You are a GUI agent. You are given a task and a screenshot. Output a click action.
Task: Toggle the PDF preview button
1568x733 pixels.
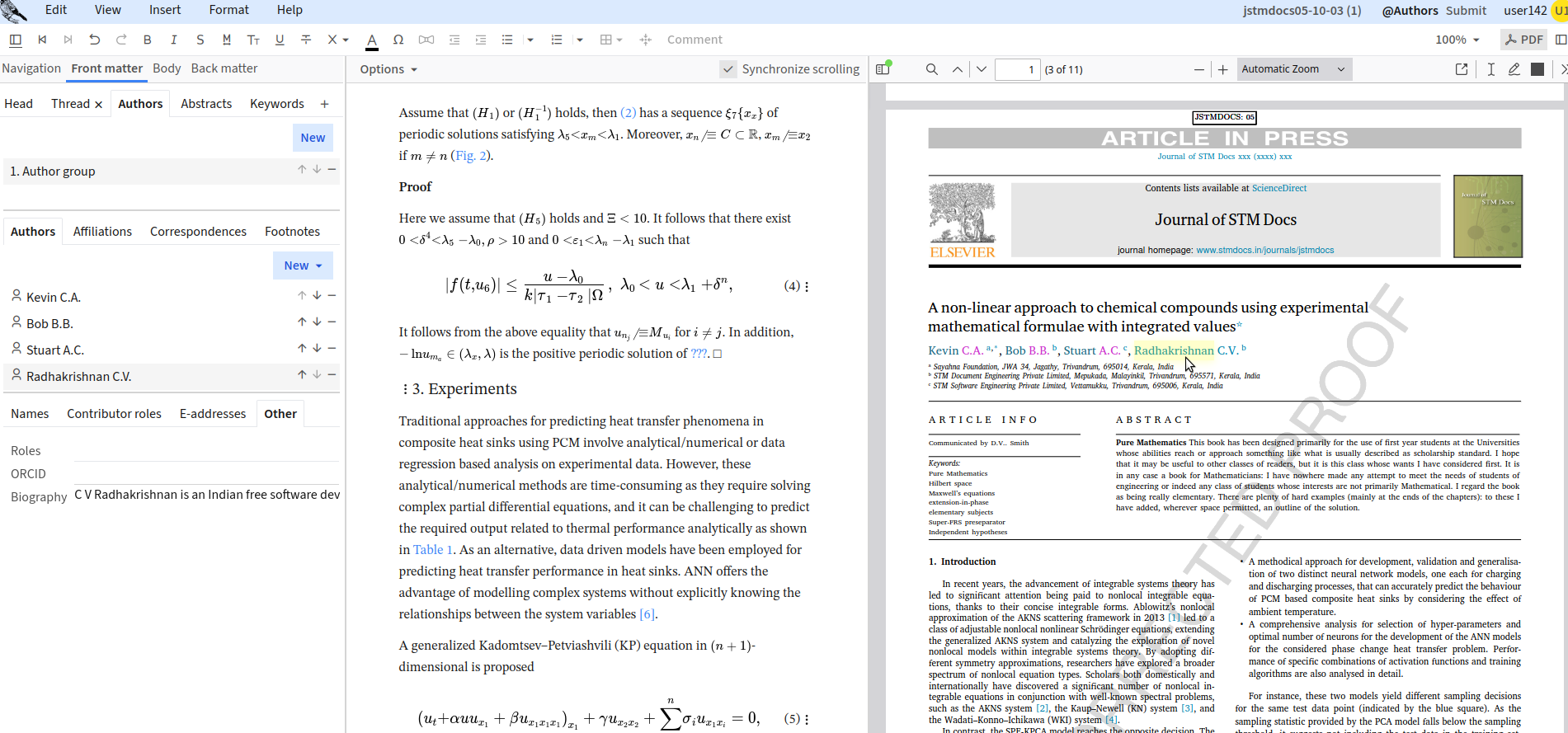[x=1523, y=40]
